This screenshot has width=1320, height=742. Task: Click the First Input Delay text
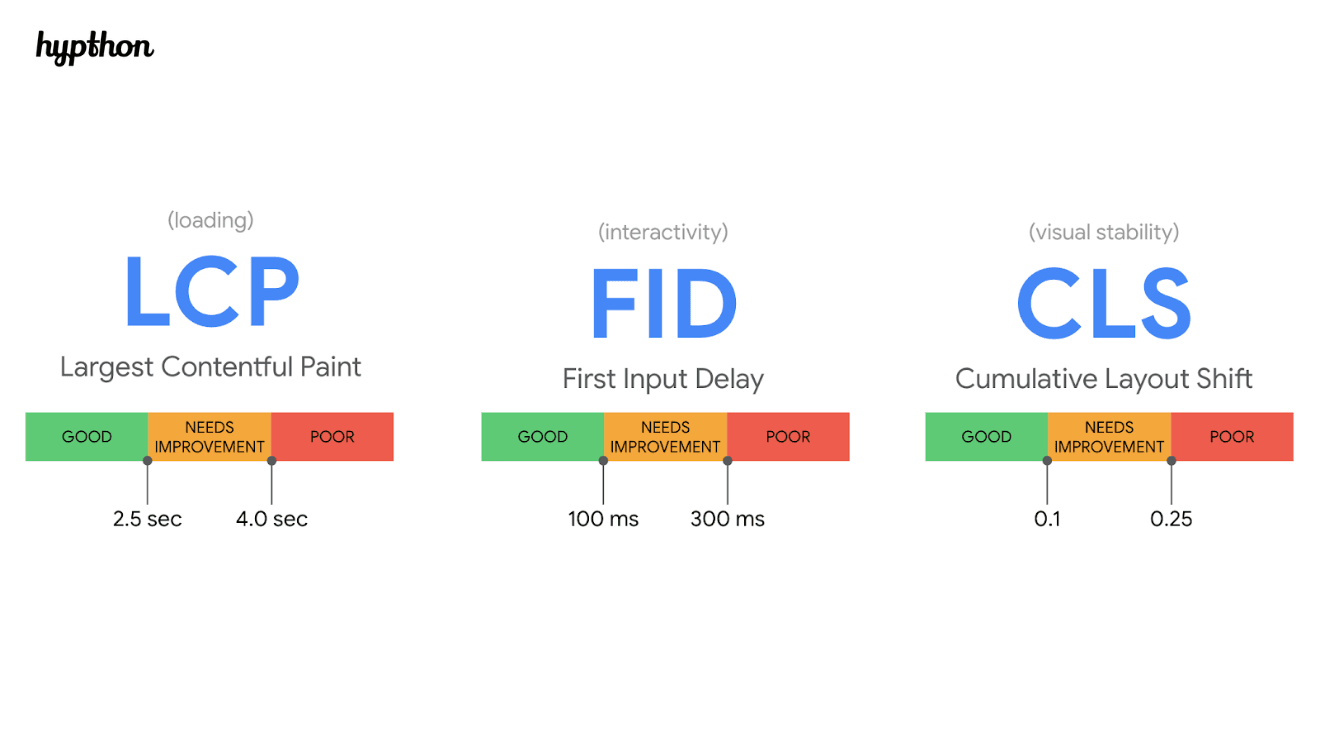click(663, 379)
